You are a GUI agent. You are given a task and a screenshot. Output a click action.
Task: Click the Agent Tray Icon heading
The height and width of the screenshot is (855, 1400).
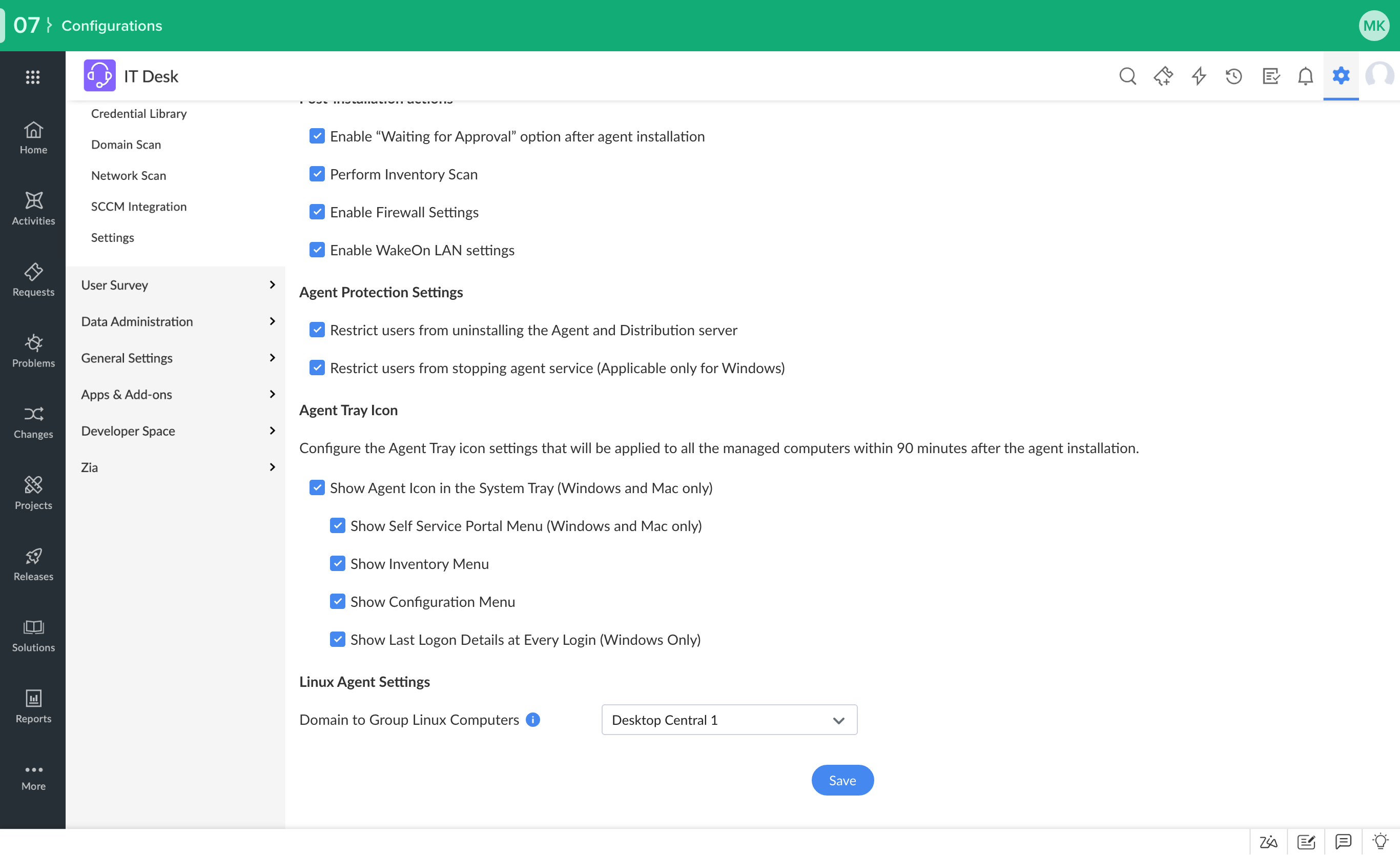pyautogui.click(x=348, y=410)
